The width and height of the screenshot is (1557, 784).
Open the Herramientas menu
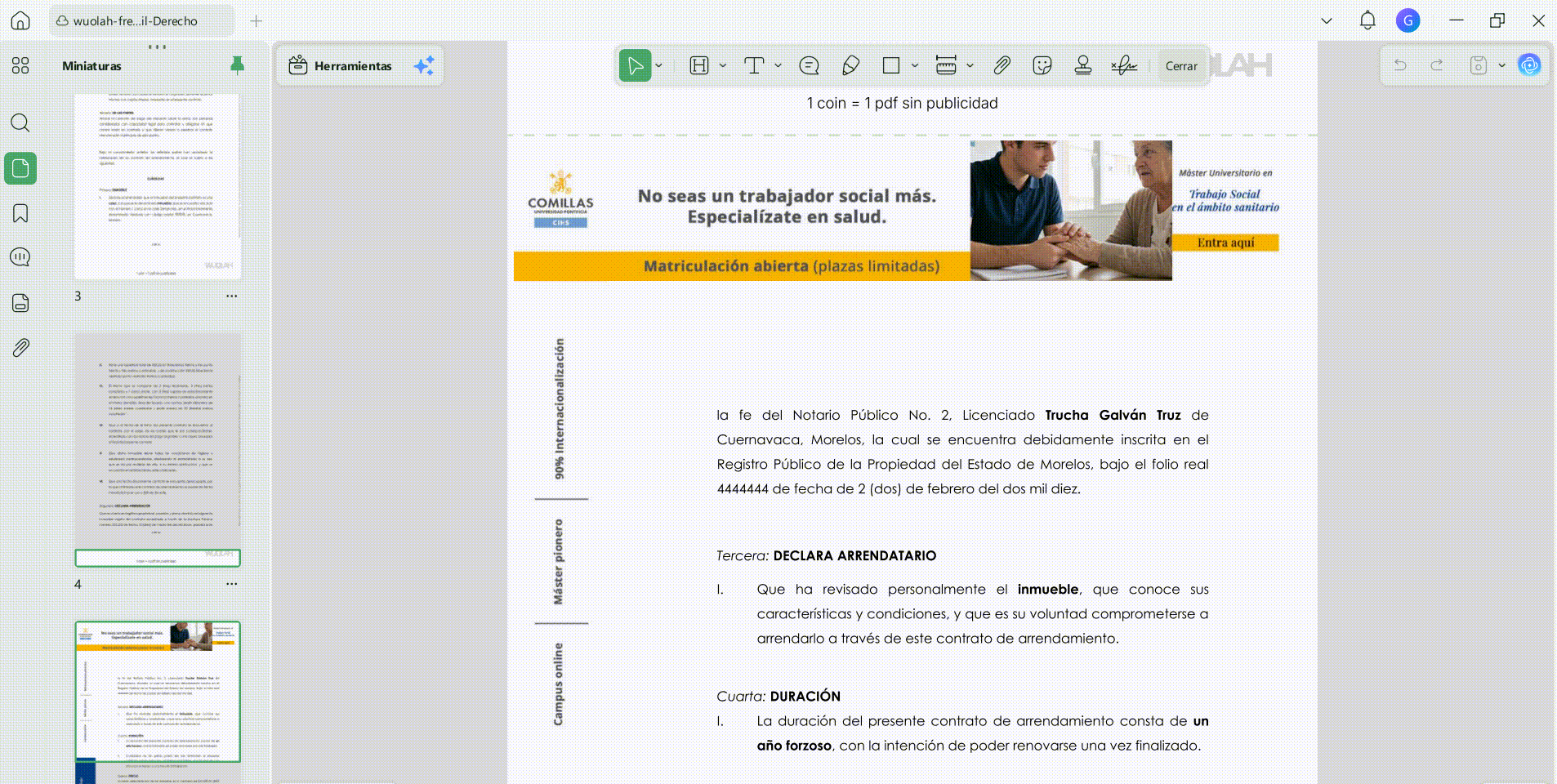pos(341,65)
